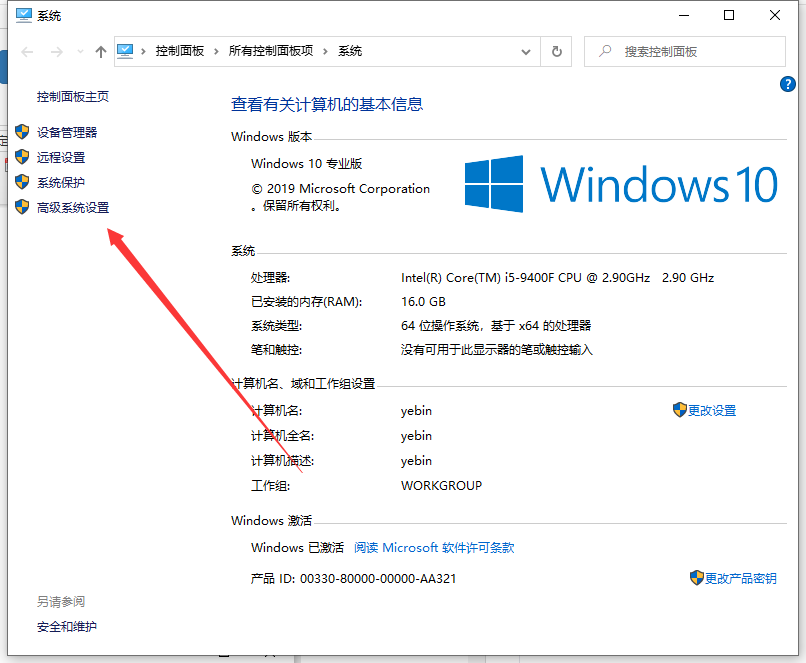The image size is (806, 663).
Task: Click the shield icon beside 更改产品密钥
Action: point(696,578)
